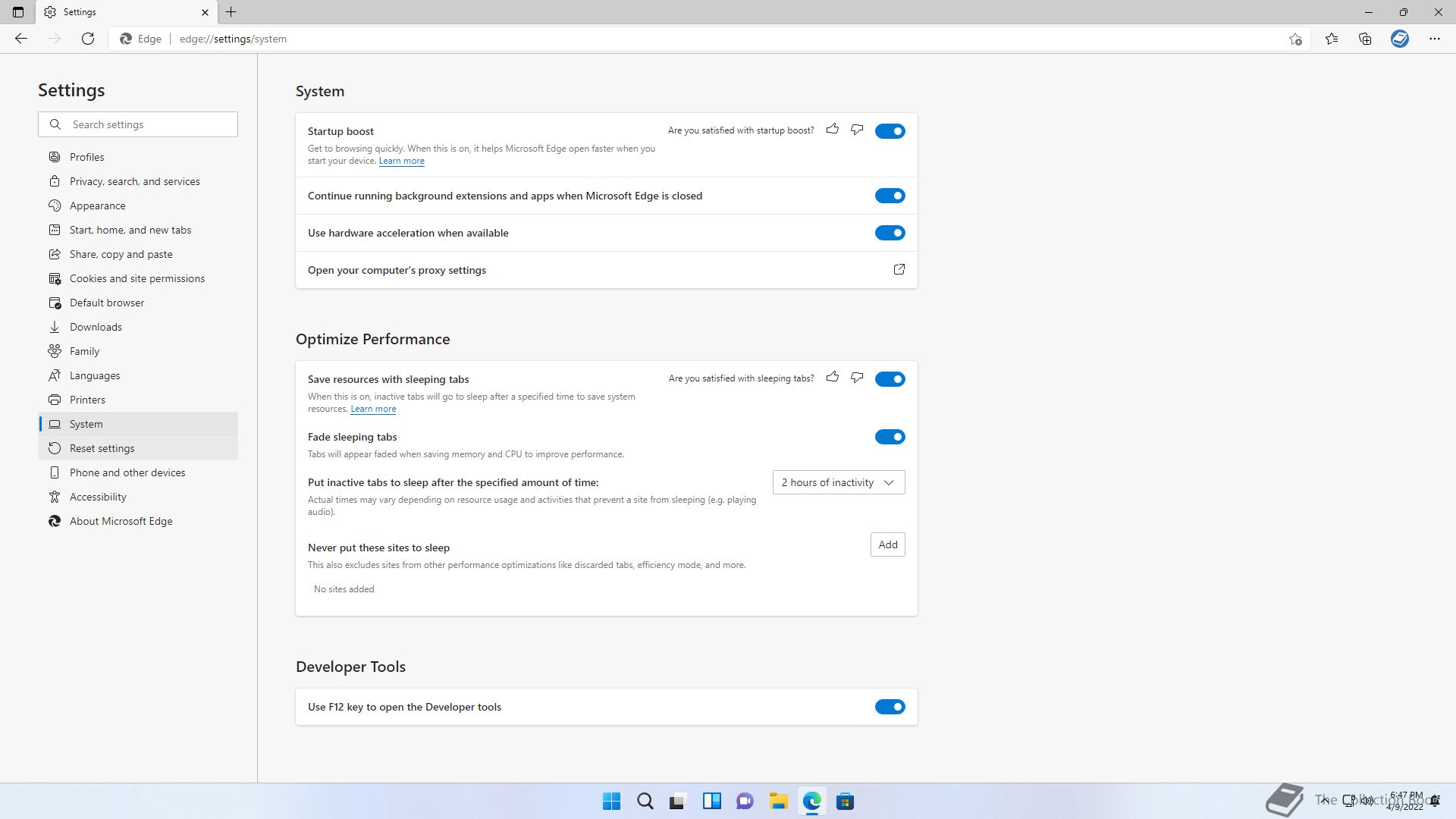1456x819 pixels.
Task: Click the profile avatar icon
Action: click(x=1400, y=39)
